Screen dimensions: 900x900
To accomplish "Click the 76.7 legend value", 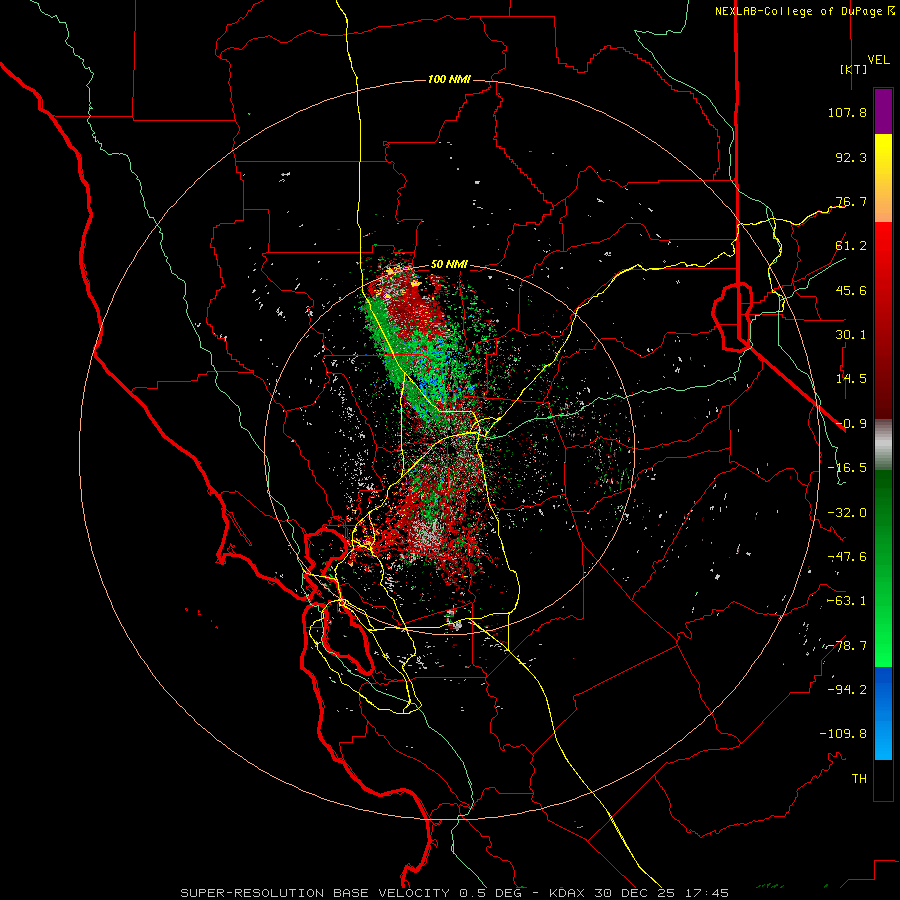I will pos(851,201).
